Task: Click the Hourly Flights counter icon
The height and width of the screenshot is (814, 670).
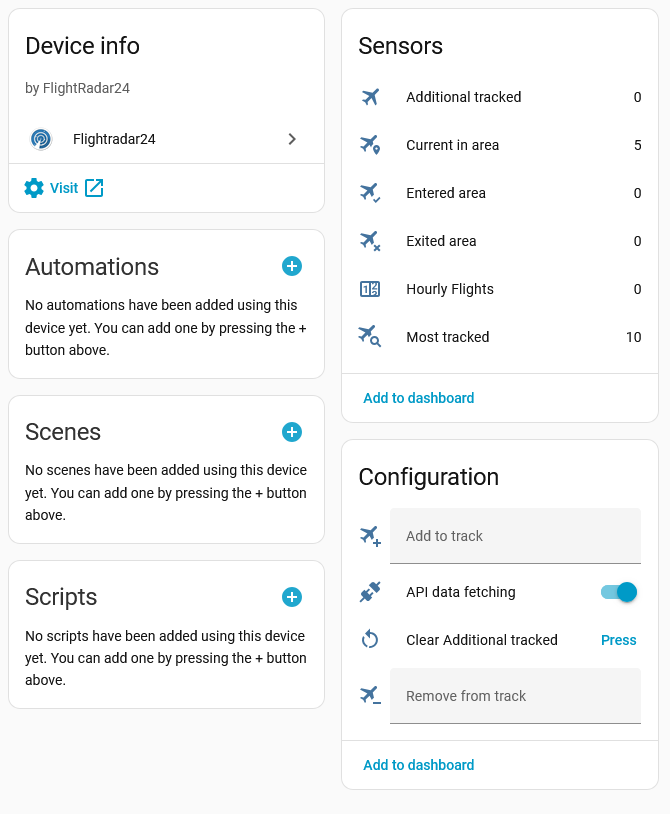Action: coord(370,289)
